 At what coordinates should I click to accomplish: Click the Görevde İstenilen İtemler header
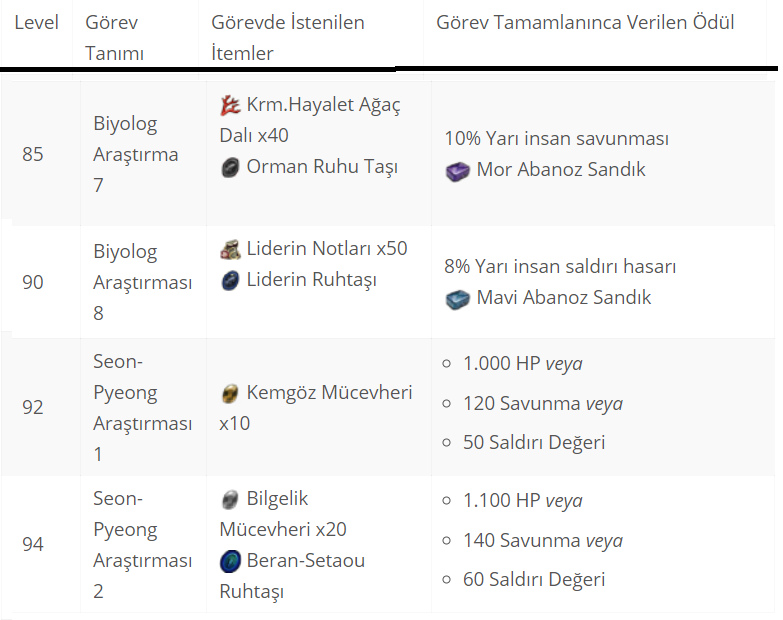coord(288,38)
